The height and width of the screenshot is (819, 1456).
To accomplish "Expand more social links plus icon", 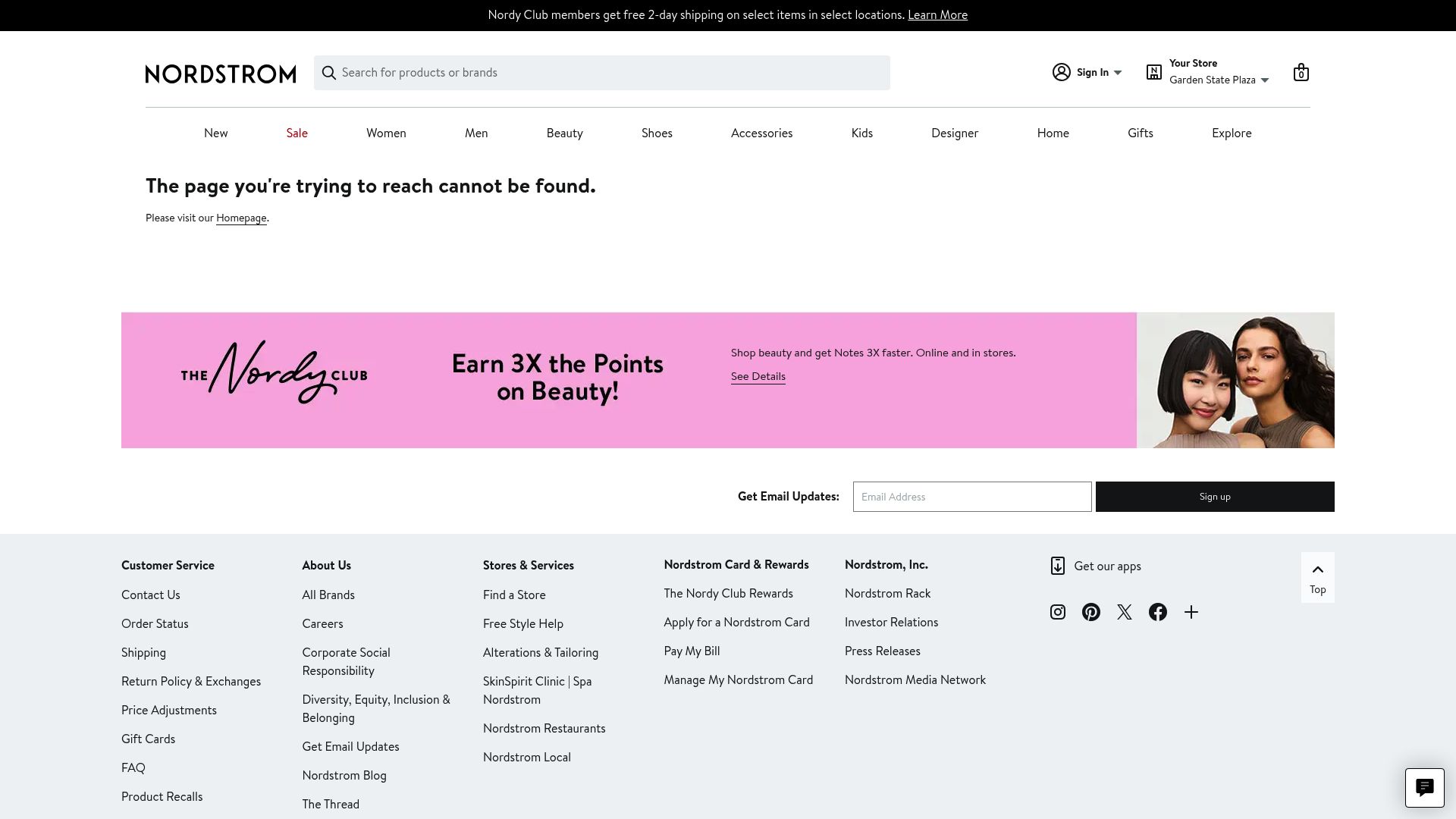I will click(1191, 612).
